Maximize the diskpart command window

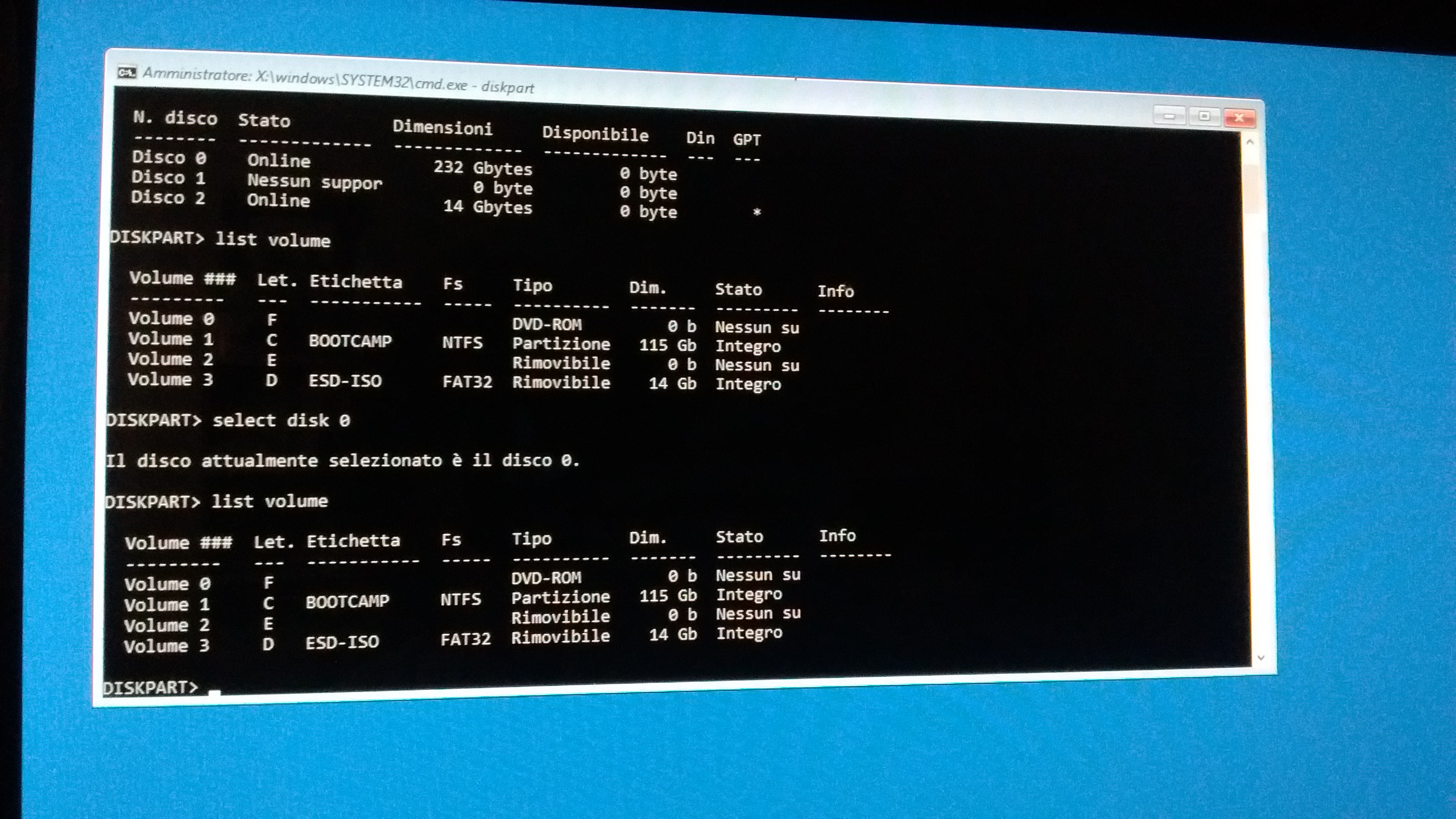point(1204,117)
